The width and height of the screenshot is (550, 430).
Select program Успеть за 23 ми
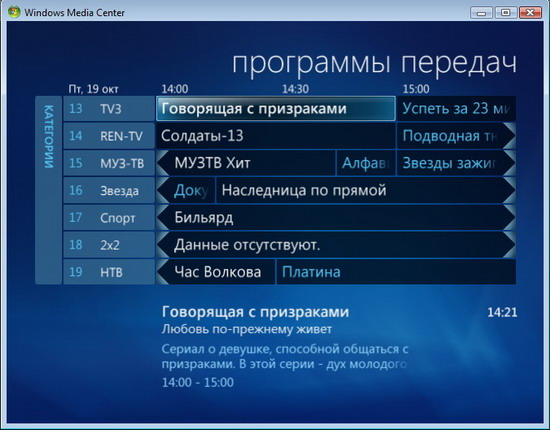pos(456,109)
